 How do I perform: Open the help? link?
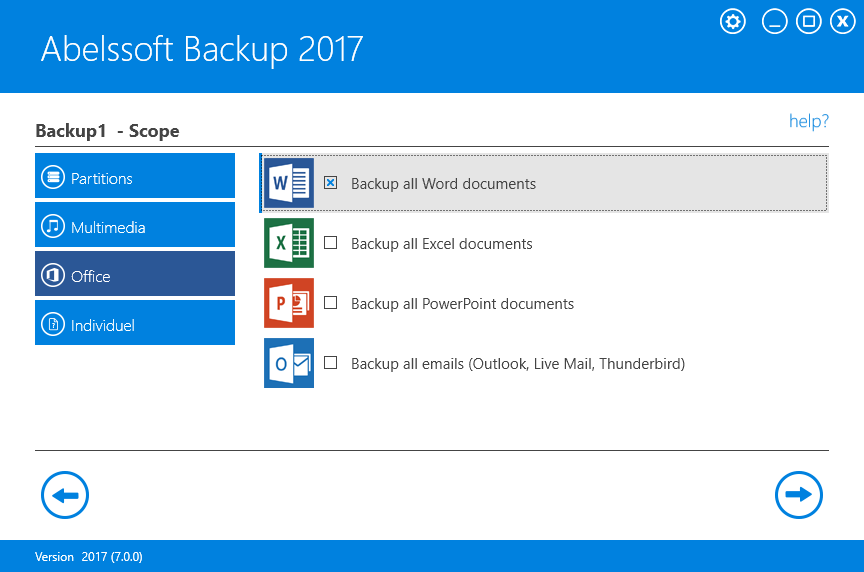[x=808, y=121]
